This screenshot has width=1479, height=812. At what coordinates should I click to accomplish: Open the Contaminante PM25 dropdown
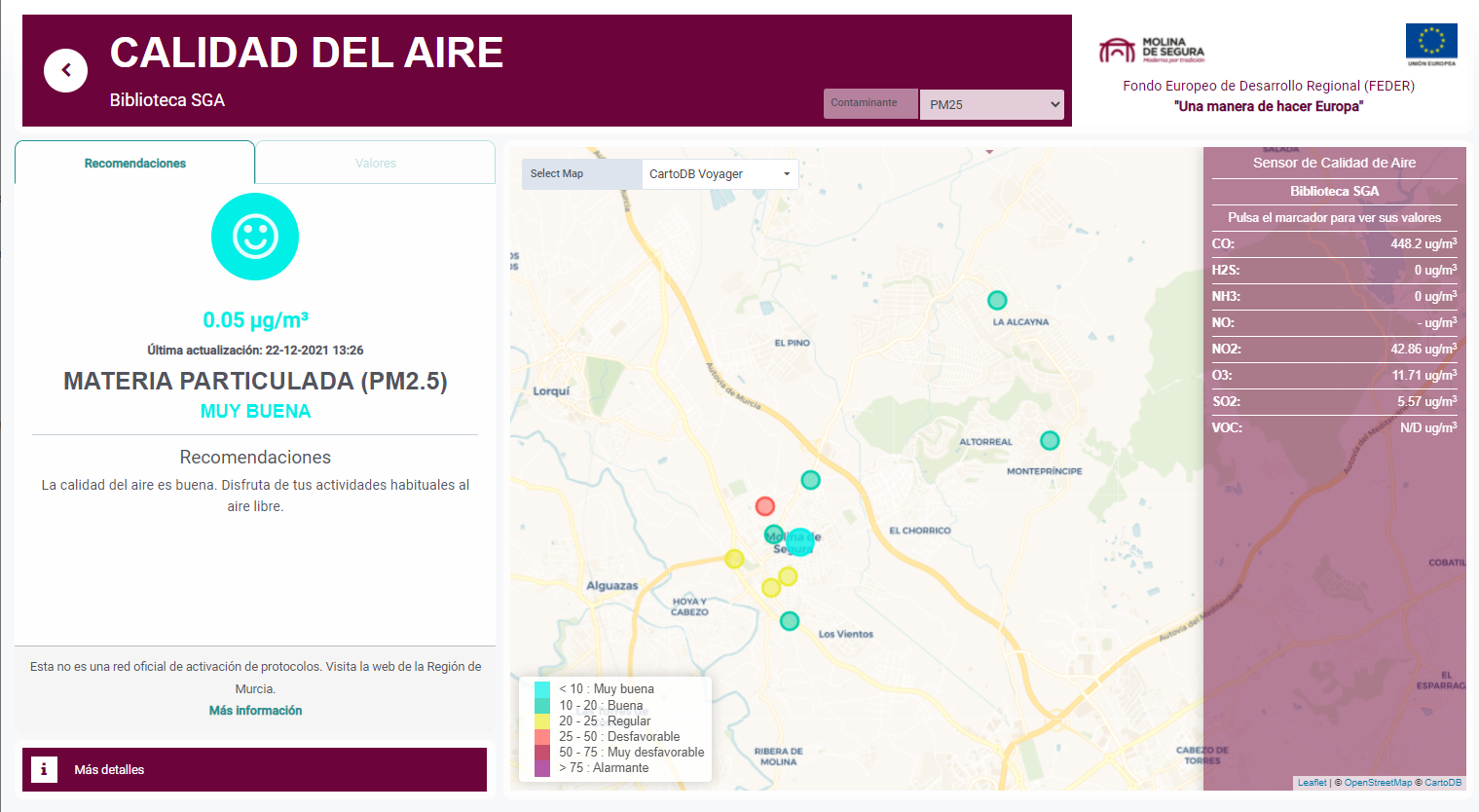991,104
